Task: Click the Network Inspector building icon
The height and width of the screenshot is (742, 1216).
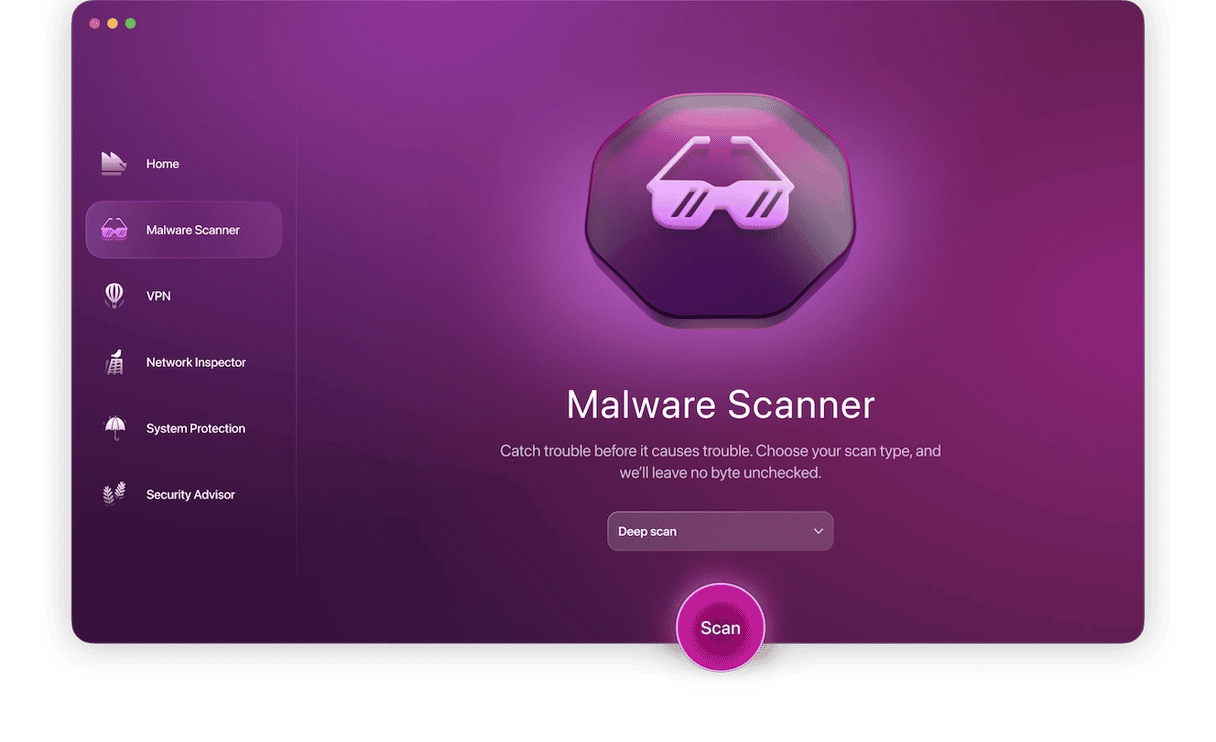Action: (114, 362)
